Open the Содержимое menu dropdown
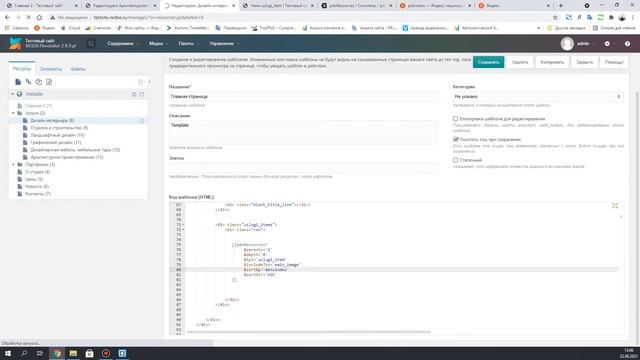This screenshot has width=640, height=360. coord(123,44)
